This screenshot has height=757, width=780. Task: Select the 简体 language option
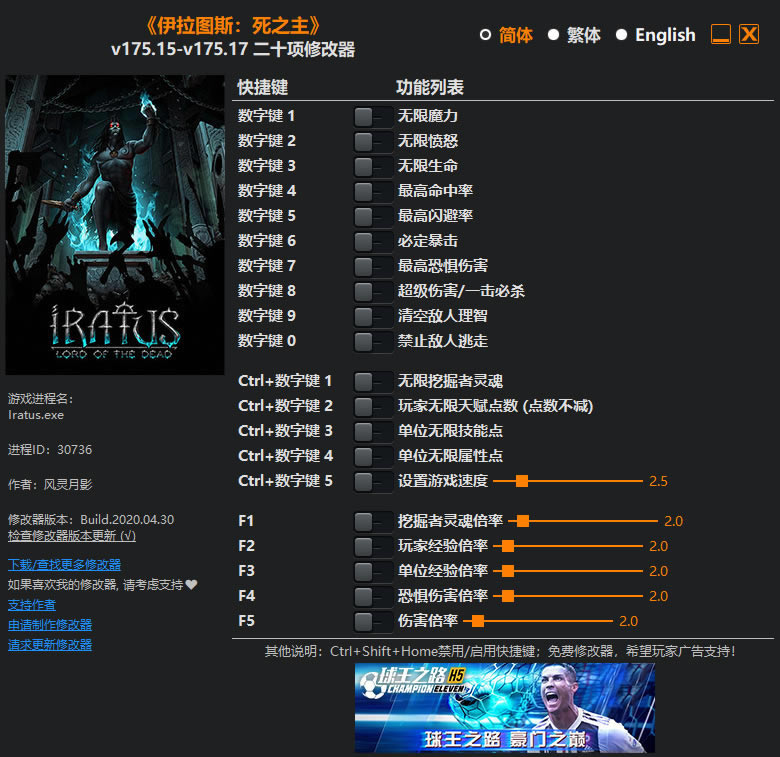click(506, 35)
